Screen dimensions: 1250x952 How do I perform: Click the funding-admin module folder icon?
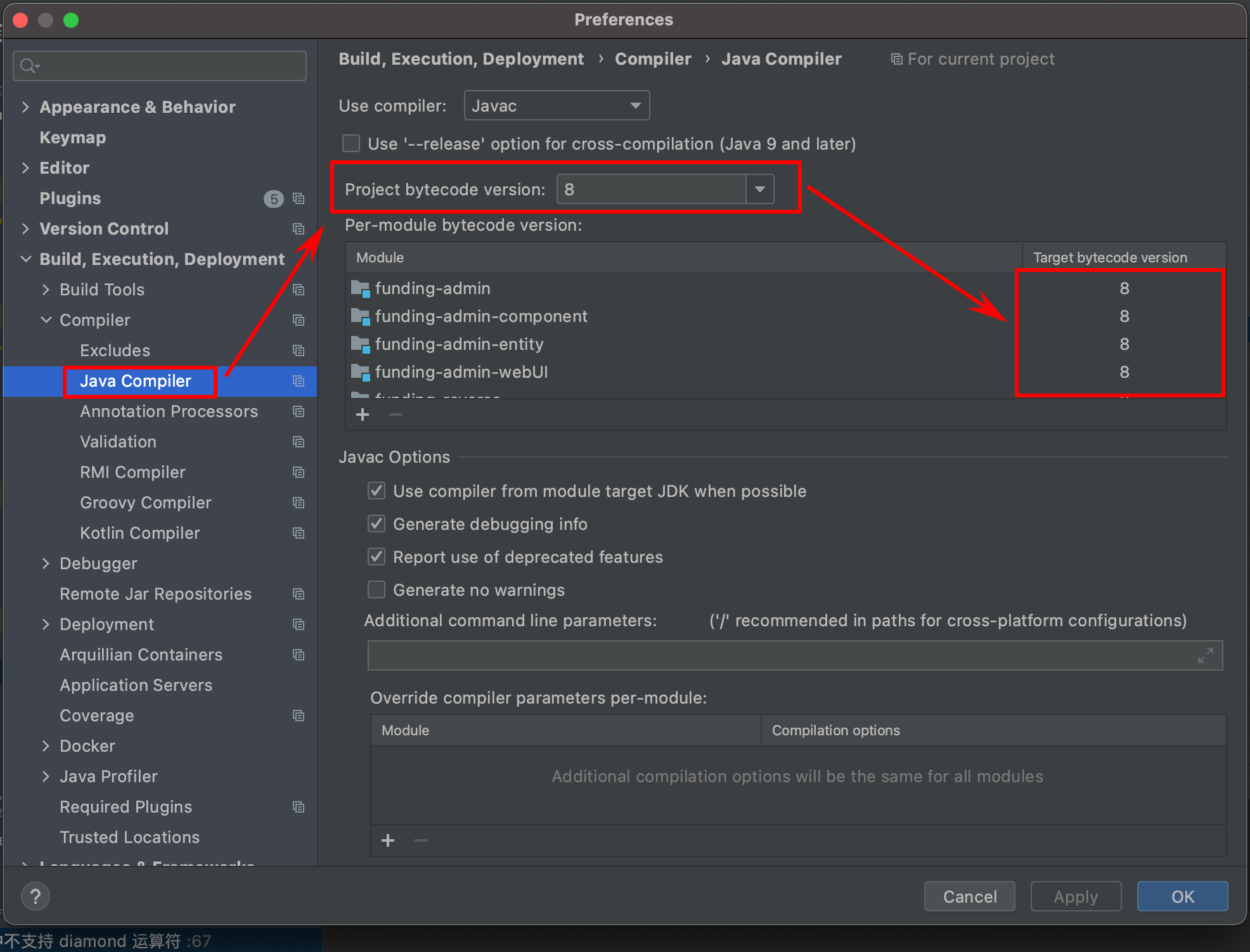(x=360, y=288)
